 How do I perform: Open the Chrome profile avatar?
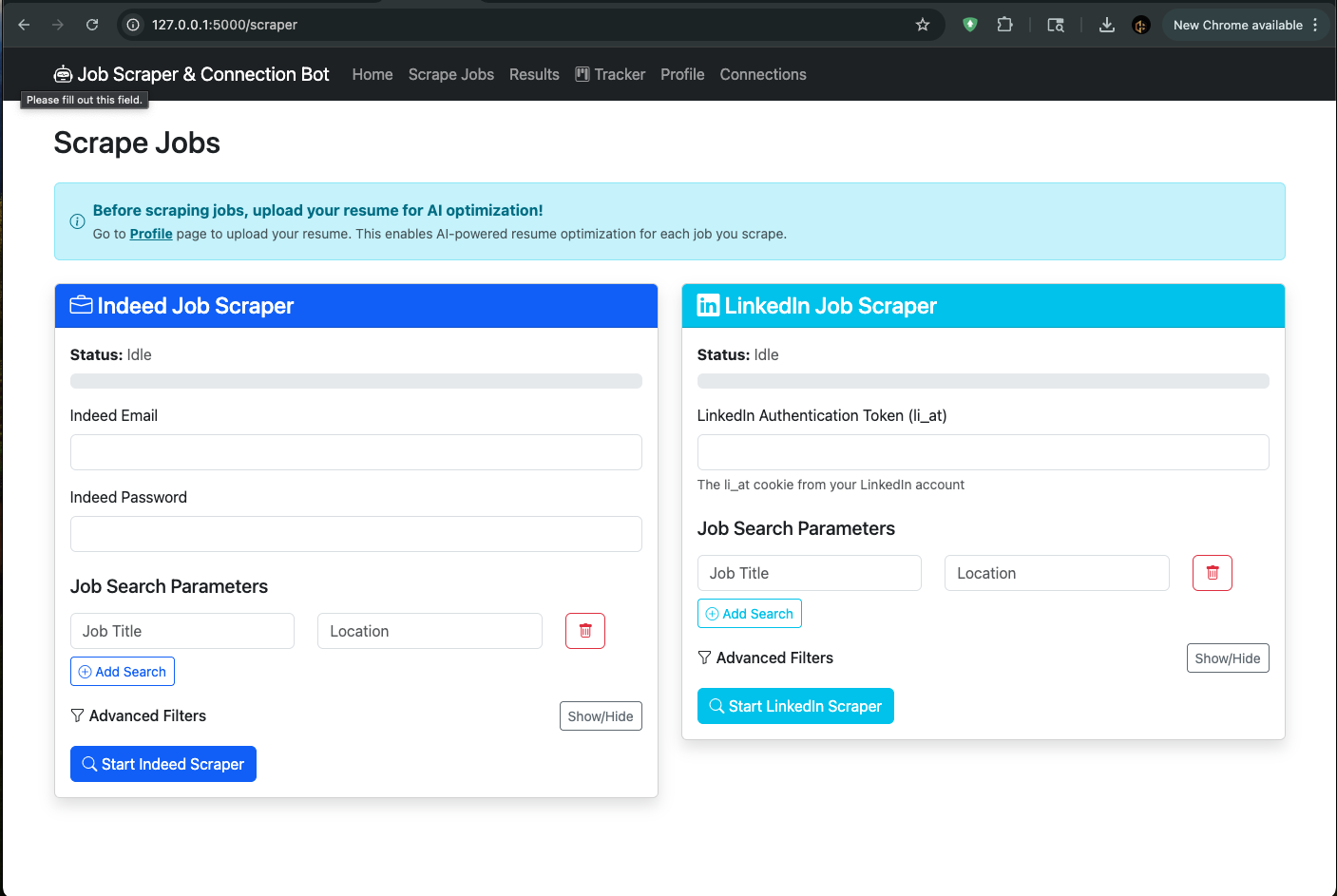1141,25
